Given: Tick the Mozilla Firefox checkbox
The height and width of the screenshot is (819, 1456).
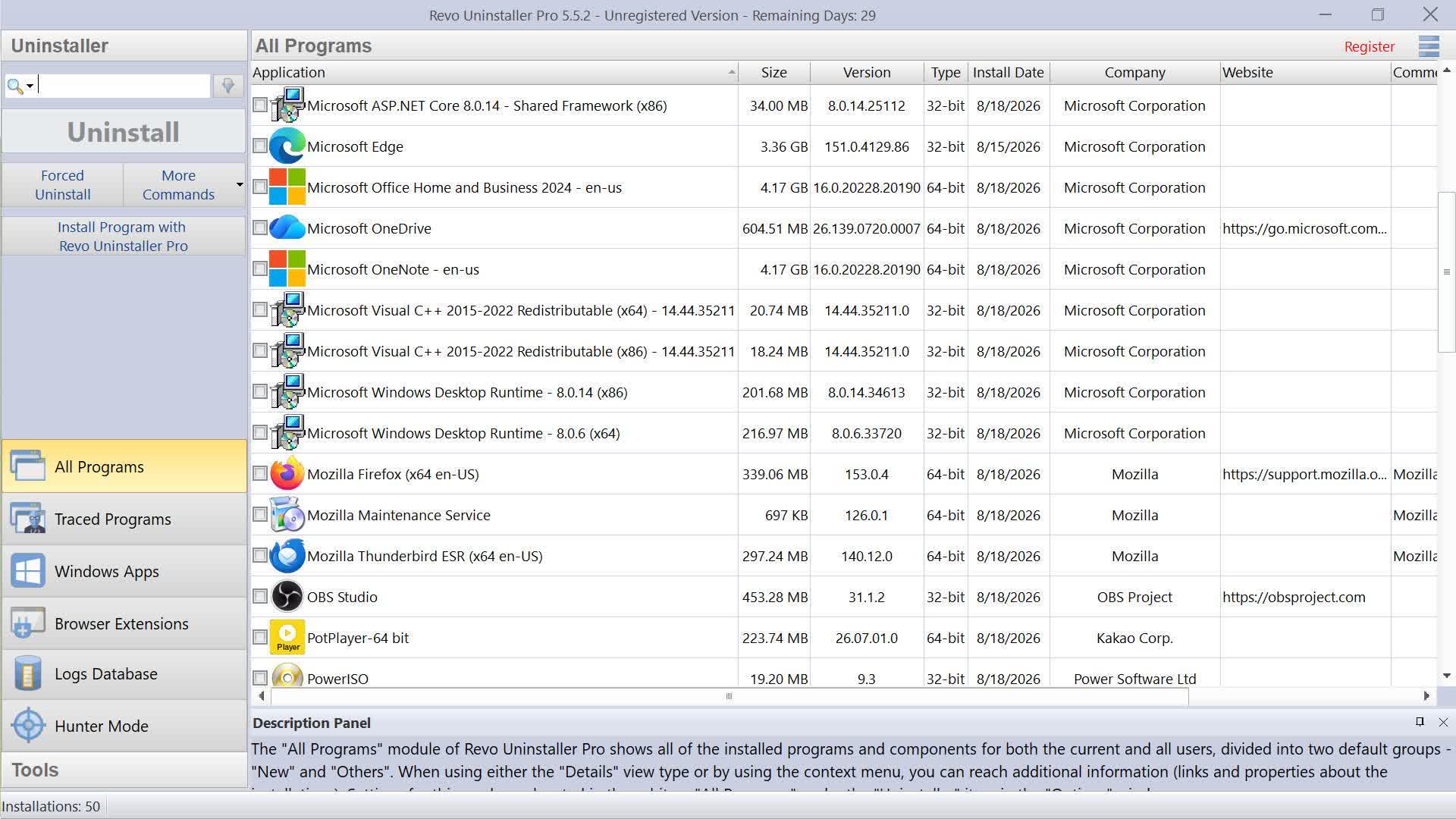Looking at the screenshot, I should click(259, 473).
